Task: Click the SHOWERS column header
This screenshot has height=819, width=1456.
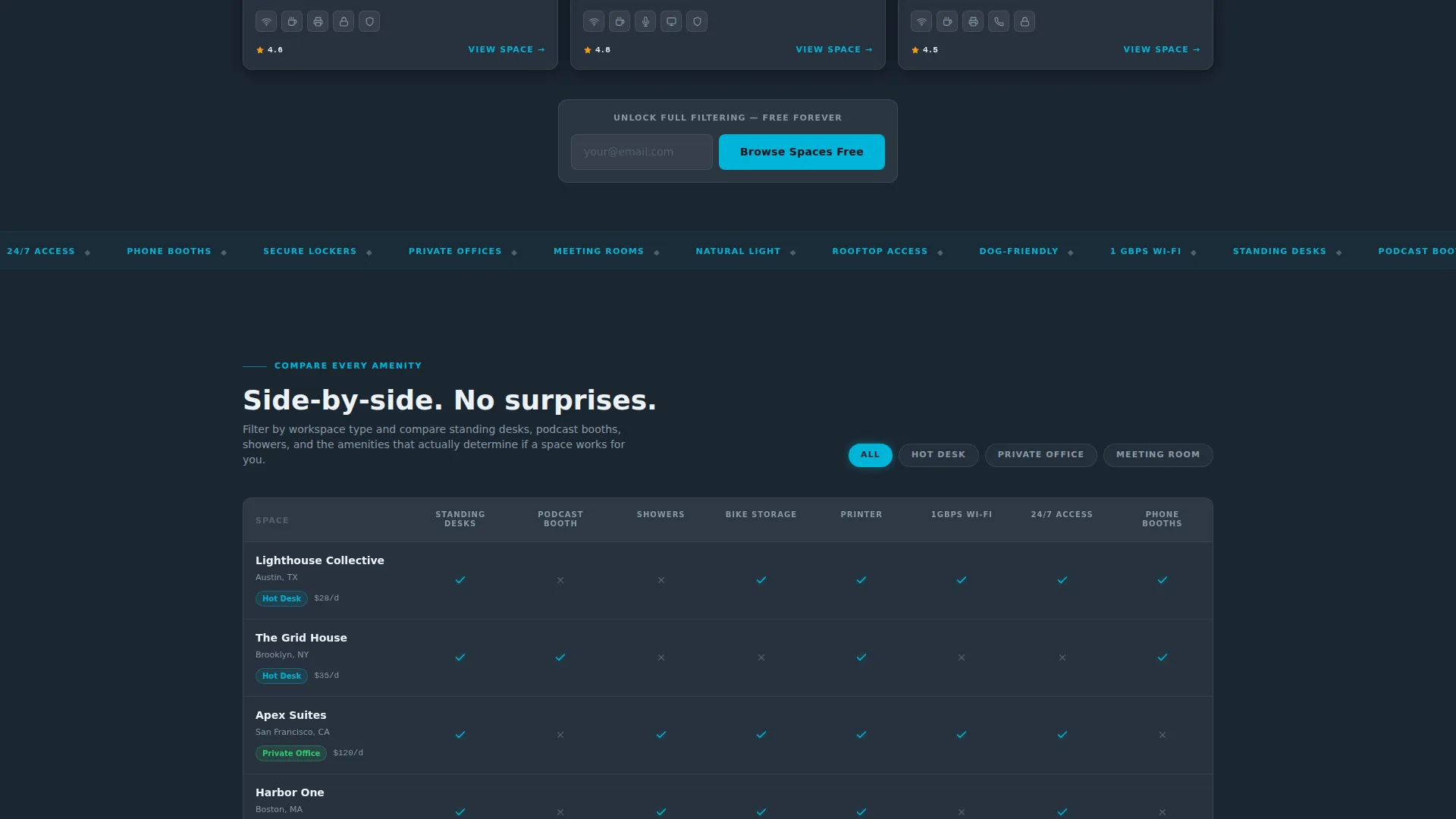Action: point(661,514)
